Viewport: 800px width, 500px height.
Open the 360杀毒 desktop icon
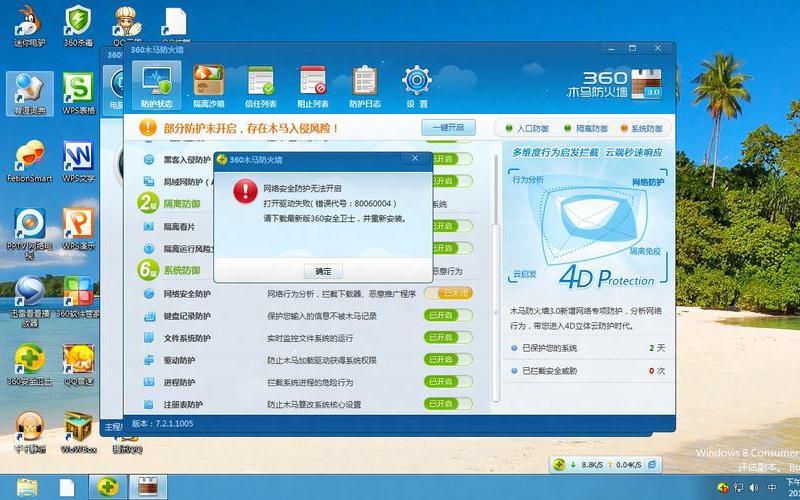(78, 27)
